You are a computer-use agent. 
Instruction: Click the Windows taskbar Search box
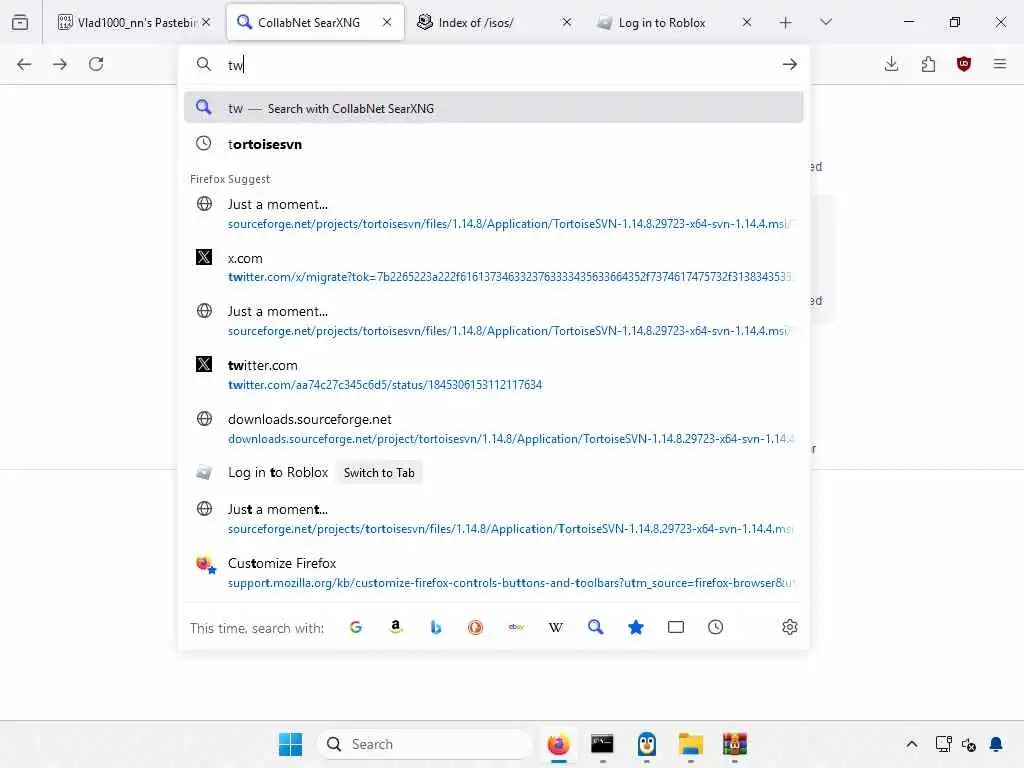[424, 744]
